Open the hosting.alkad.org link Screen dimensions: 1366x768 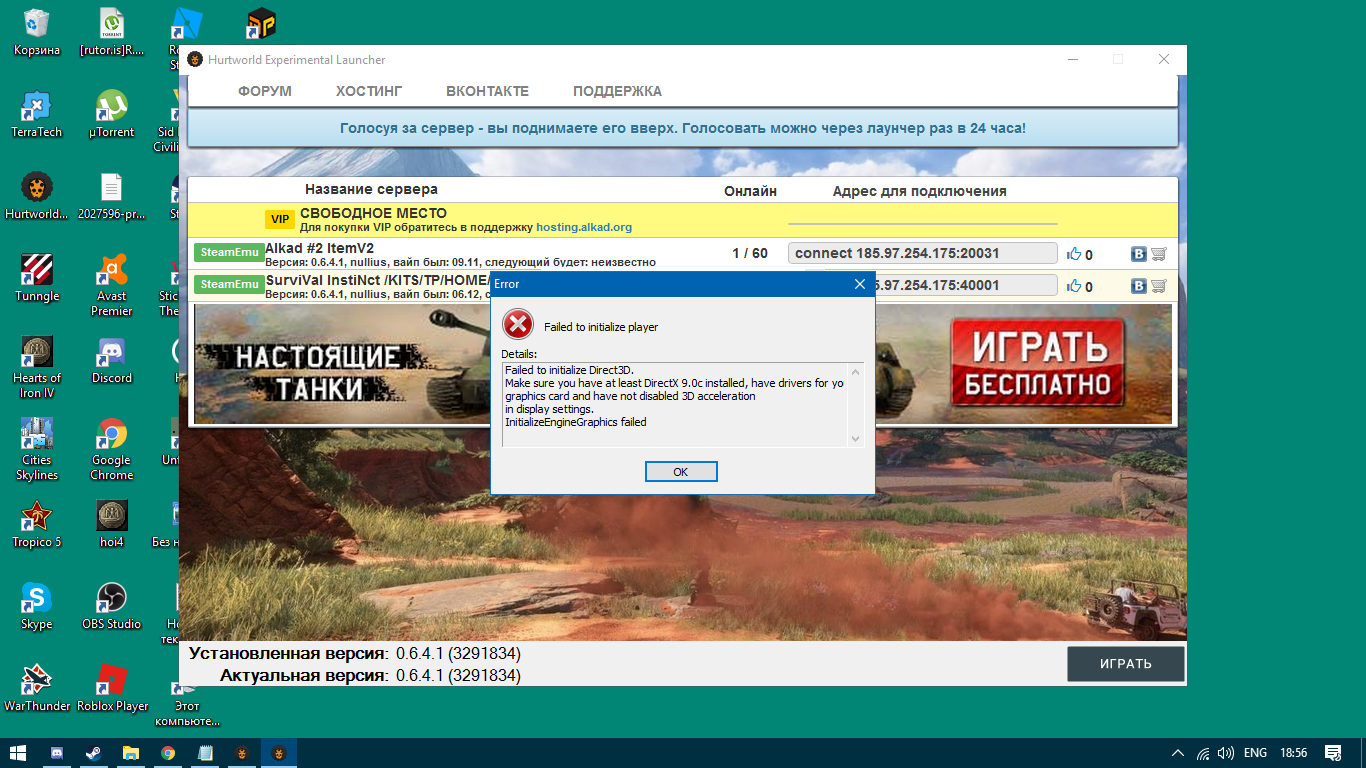[584, 227]
